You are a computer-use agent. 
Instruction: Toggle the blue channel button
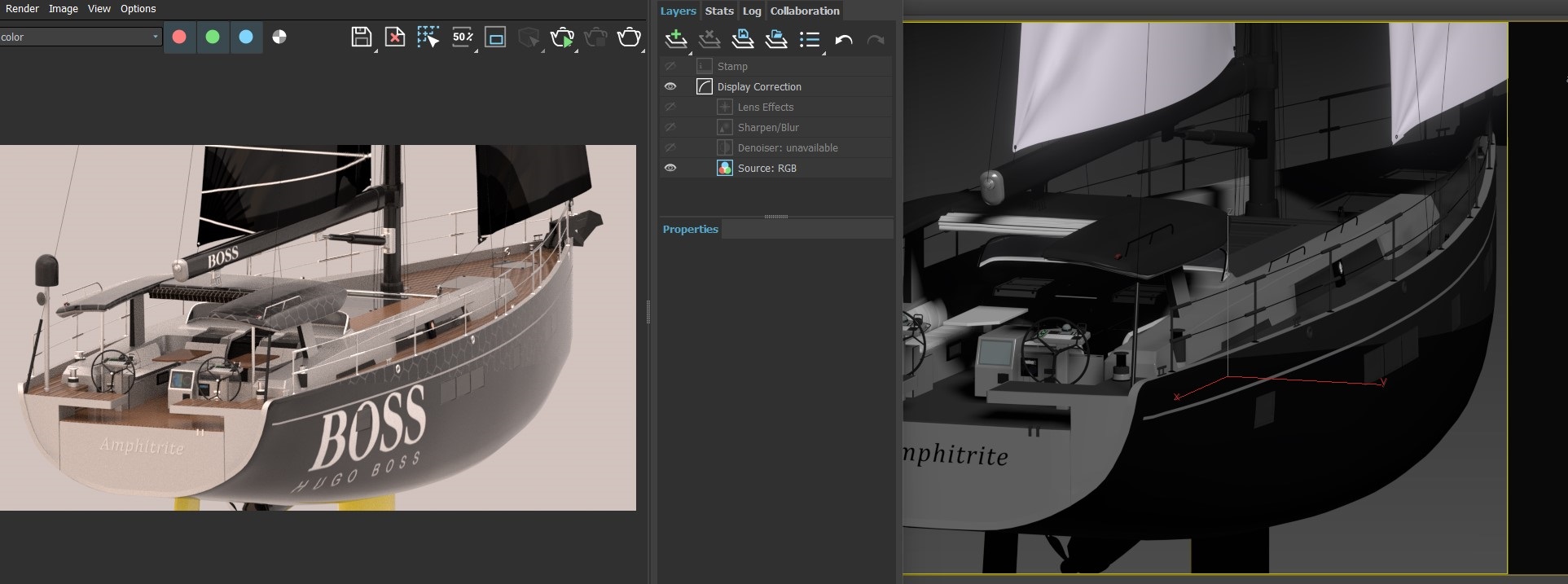(x=246, y=37)
